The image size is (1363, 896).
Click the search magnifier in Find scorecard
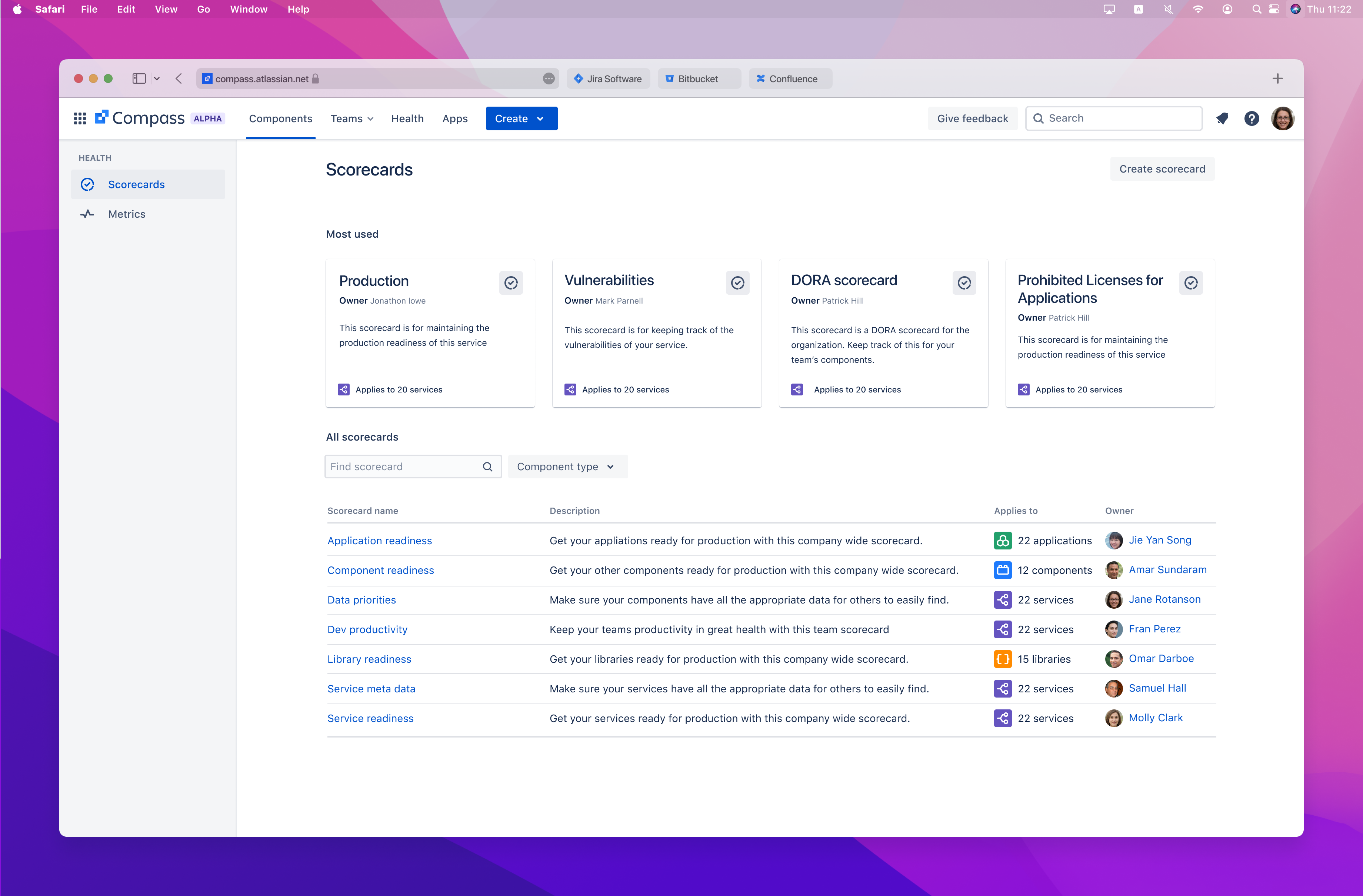pyautogui.click(x=487, y=467)
